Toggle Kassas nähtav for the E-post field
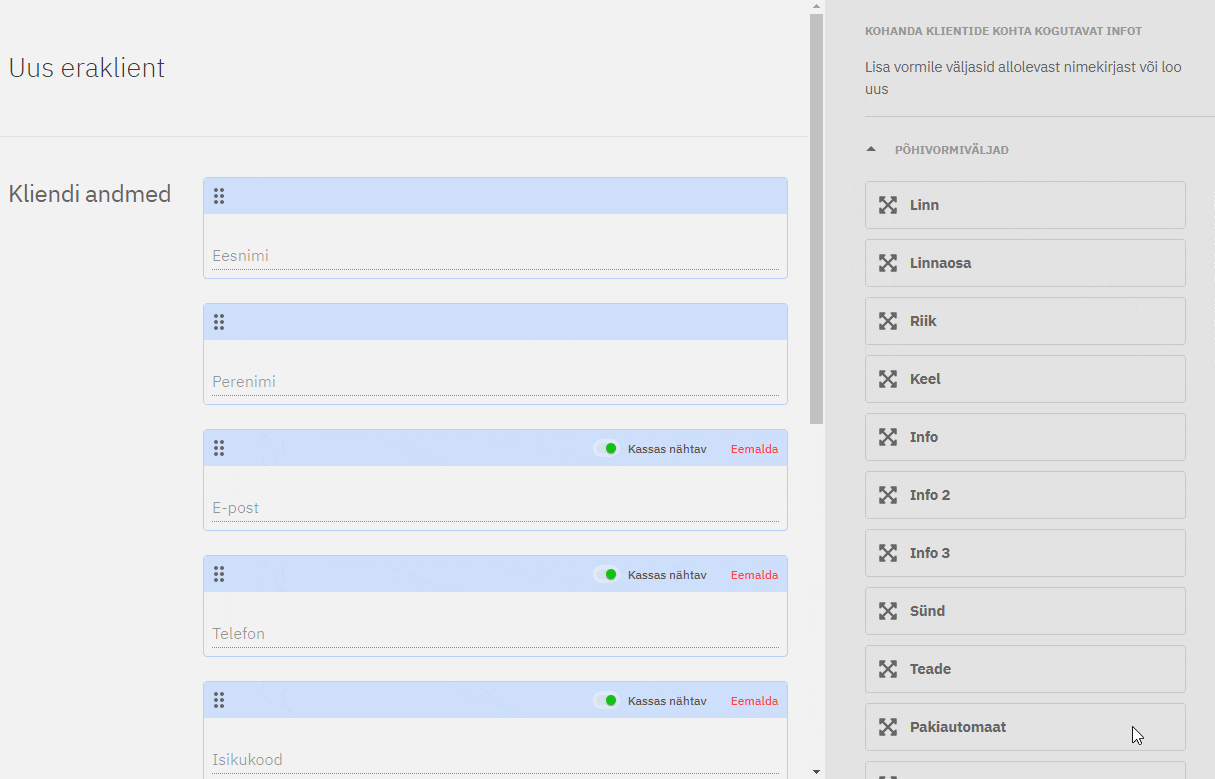The height and width of the screenshot is (779, 1215). (606, 449)
